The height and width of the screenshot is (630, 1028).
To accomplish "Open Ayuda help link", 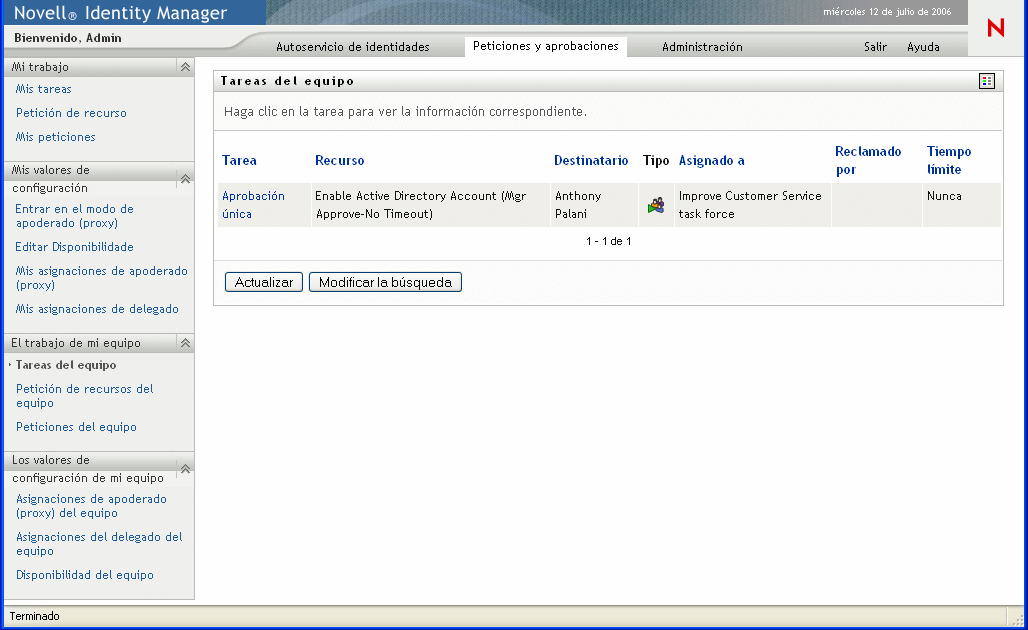I will pyautogui.click(x=923, y=47).
